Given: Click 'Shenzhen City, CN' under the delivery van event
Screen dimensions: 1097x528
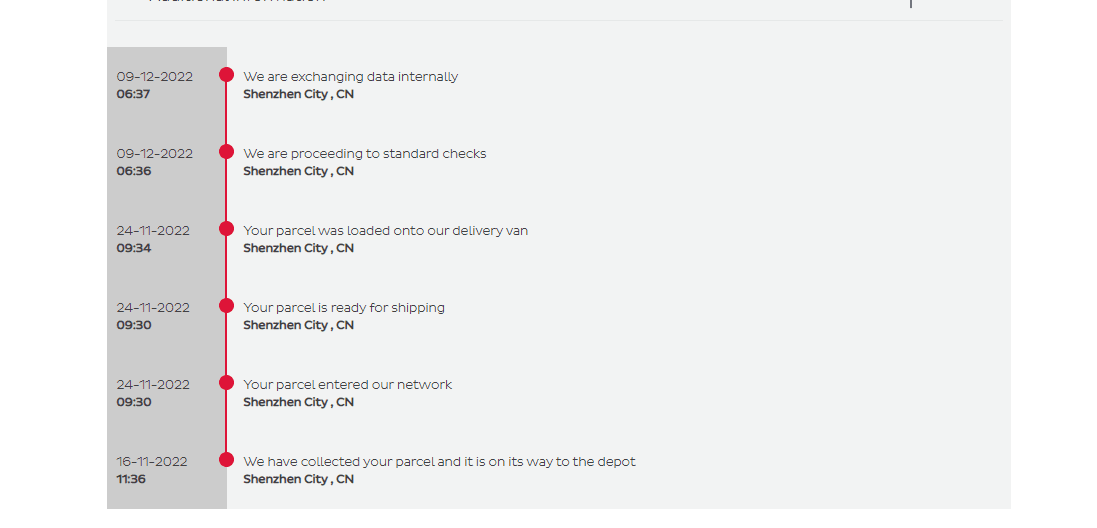Looking at the screenshot, I should coord(298,248).
